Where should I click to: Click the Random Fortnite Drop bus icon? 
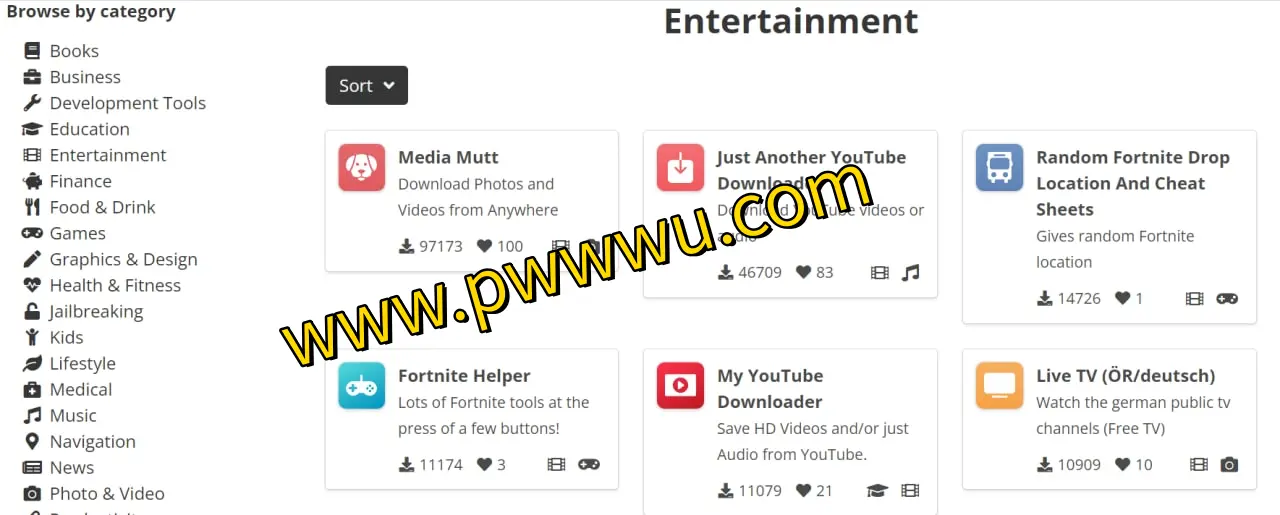pos(1000,168)
